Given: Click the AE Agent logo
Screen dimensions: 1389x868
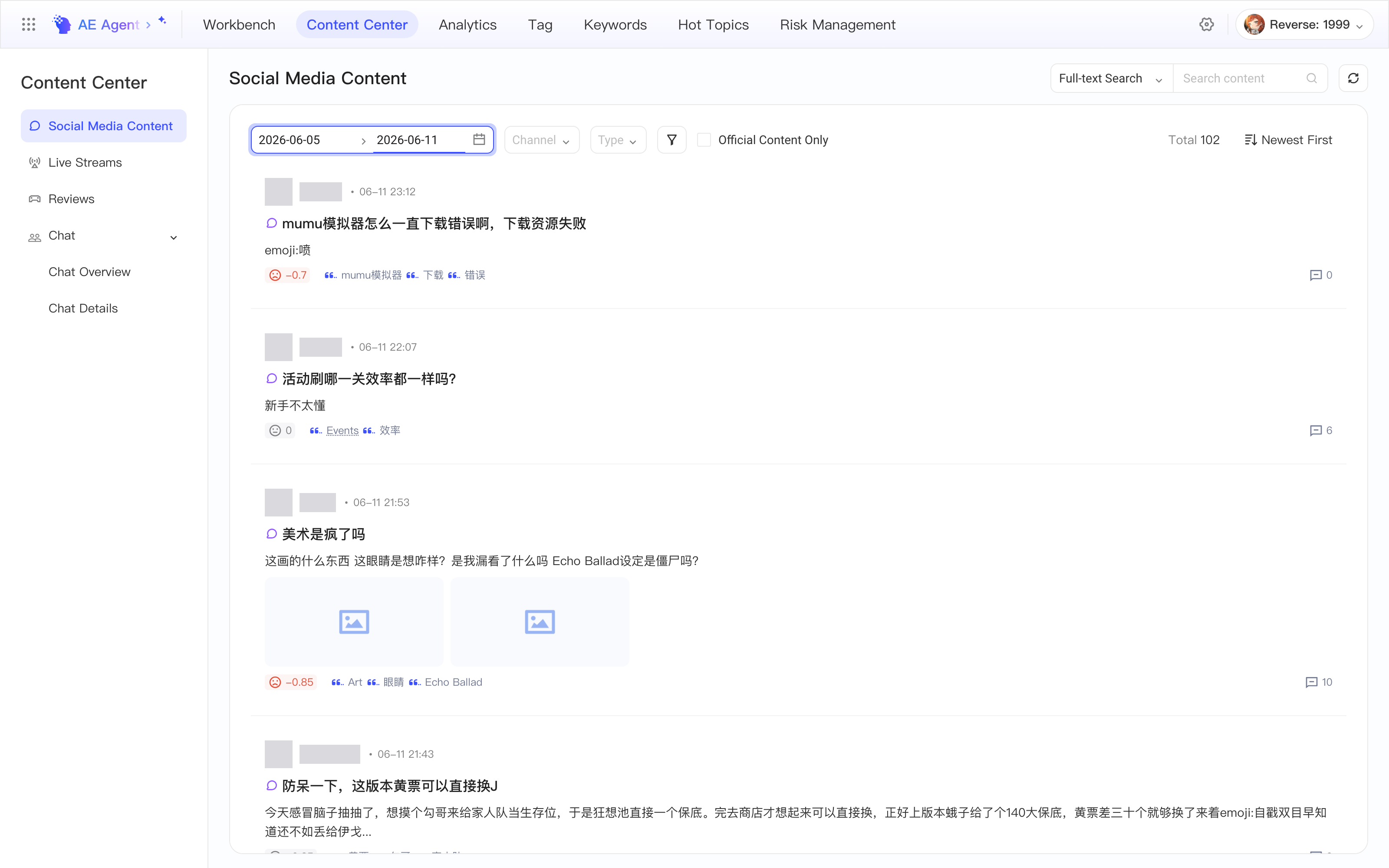Looking at the screenshot, I should (61, 25).
